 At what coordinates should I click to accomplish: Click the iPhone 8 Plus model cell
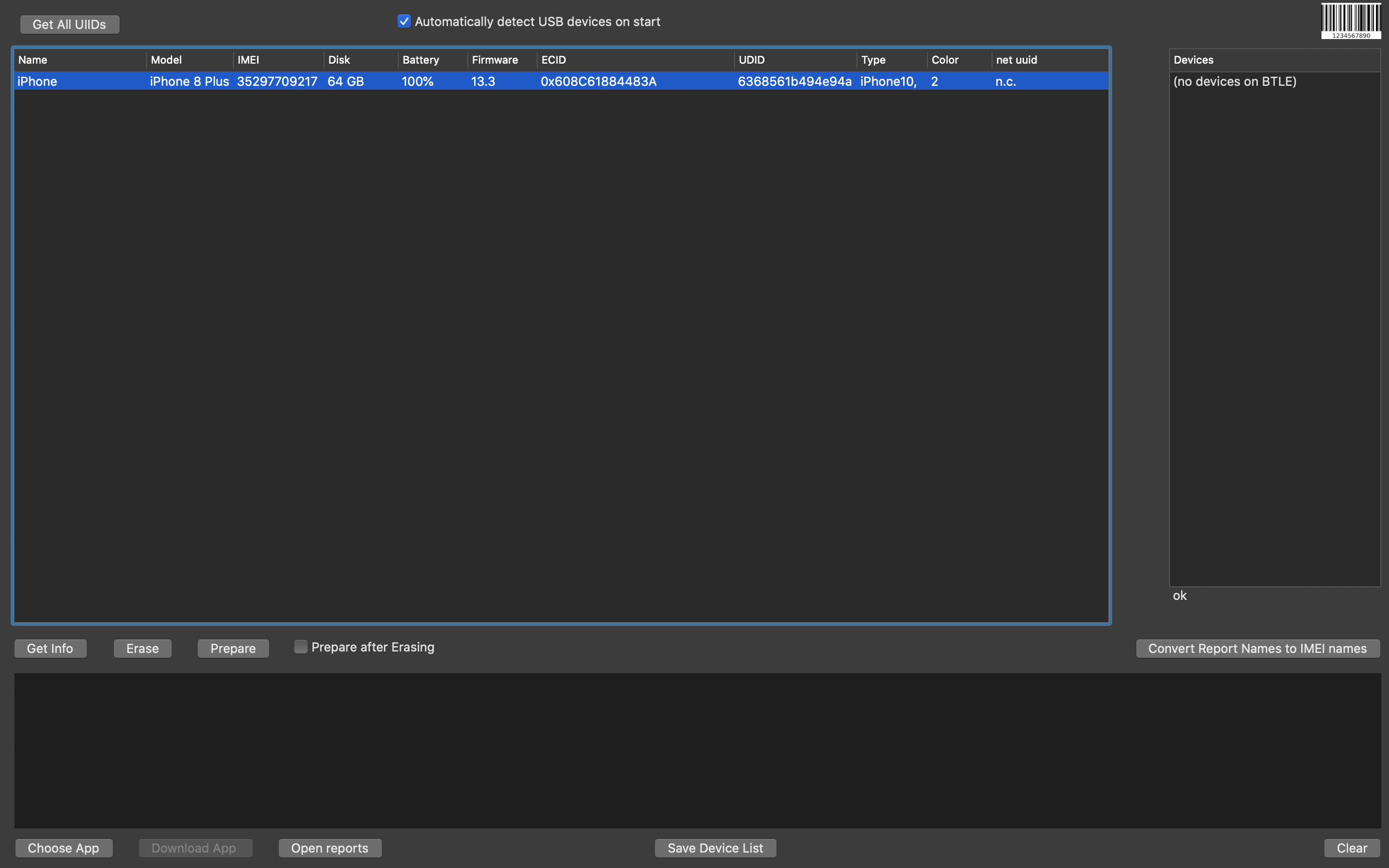coord(190,81)
